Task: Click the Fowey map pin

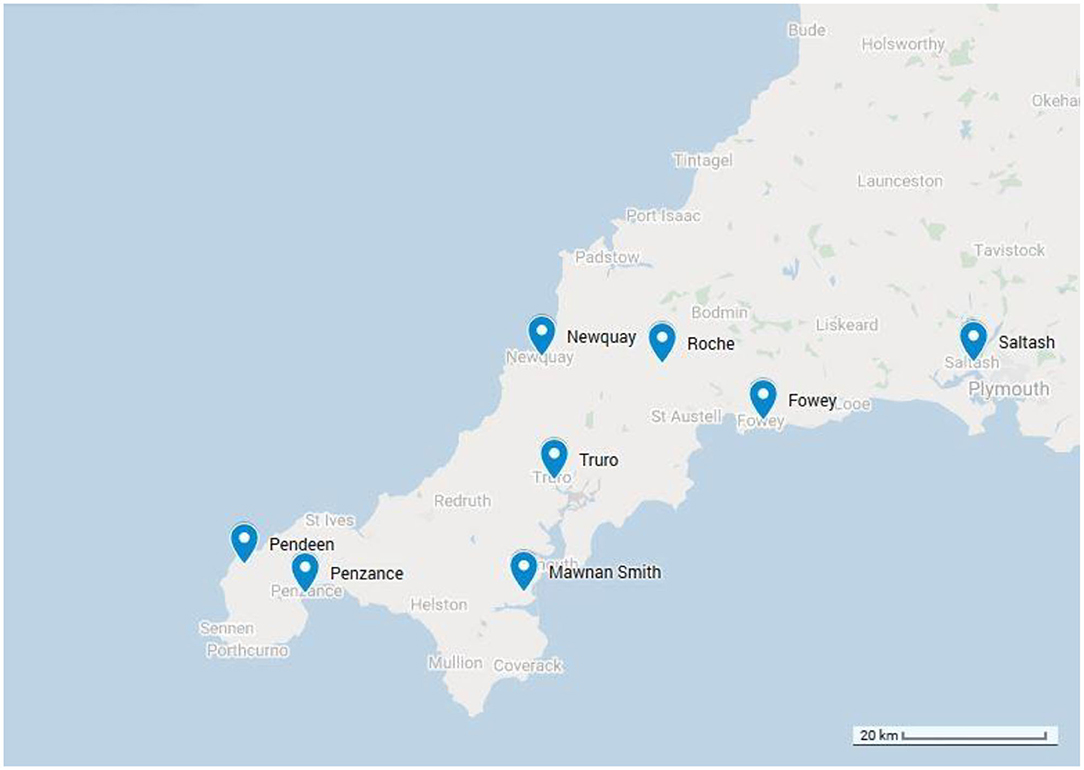Action: [763, 399]
